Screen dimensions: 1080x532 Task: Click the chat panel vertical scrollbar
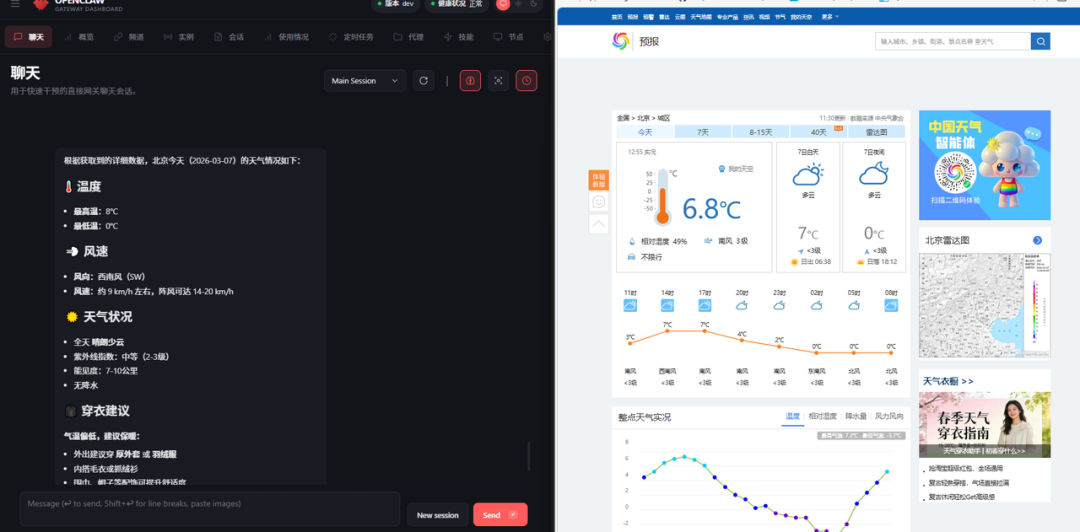(x=529, y=456)
